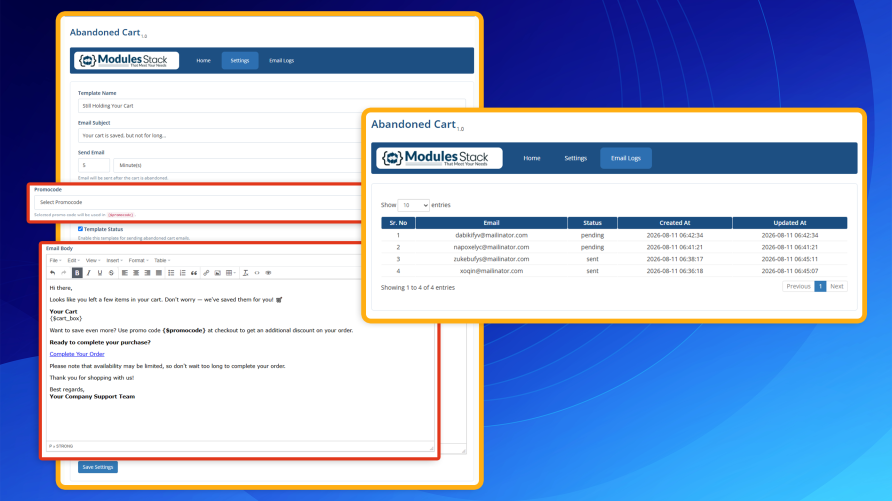Toggle bold formatting in the editor
This screenshot has width=892, height=501.
[x=77, y=273]
